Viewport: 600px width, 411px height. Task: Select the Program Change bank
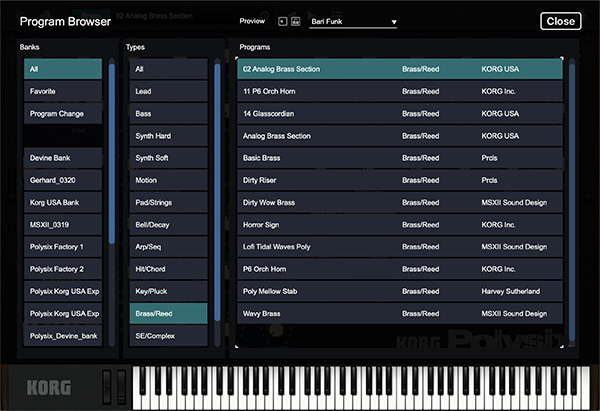[63, 113]
